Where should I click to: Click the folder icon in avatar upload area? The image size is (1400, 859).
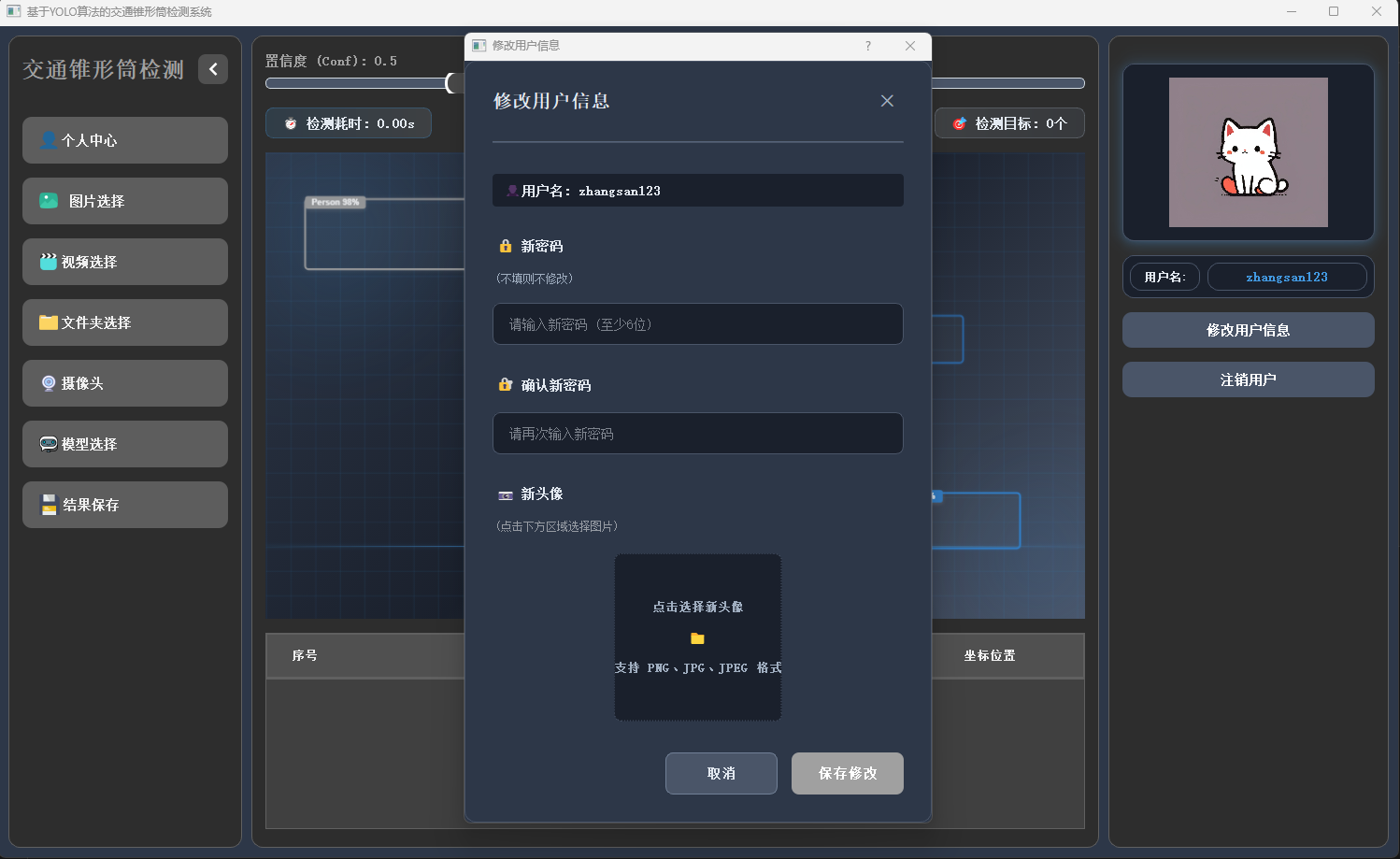pyautogui.click(x=698, y=638)
